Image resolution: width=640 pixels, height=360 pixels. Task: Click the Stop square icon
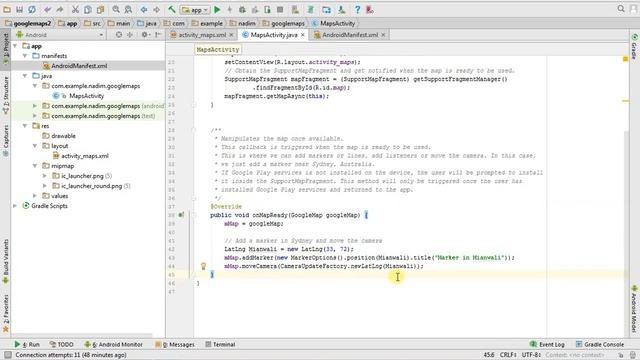click(280, 9)
